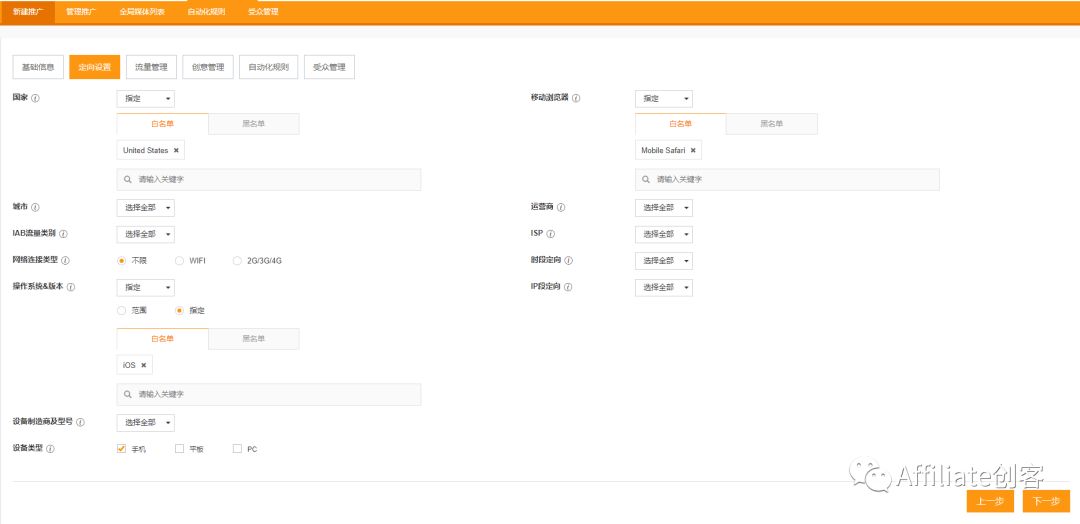The image size is (1080, 524).
Task: Click the 上一步 button
Action: click(x=990, y=501)
